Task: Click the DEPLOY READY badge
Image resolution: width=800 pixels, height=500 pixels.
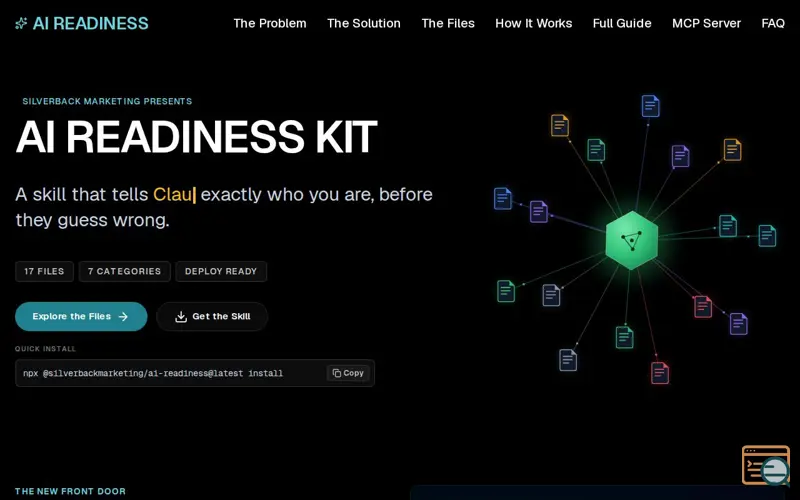Action: click(221, 271)
